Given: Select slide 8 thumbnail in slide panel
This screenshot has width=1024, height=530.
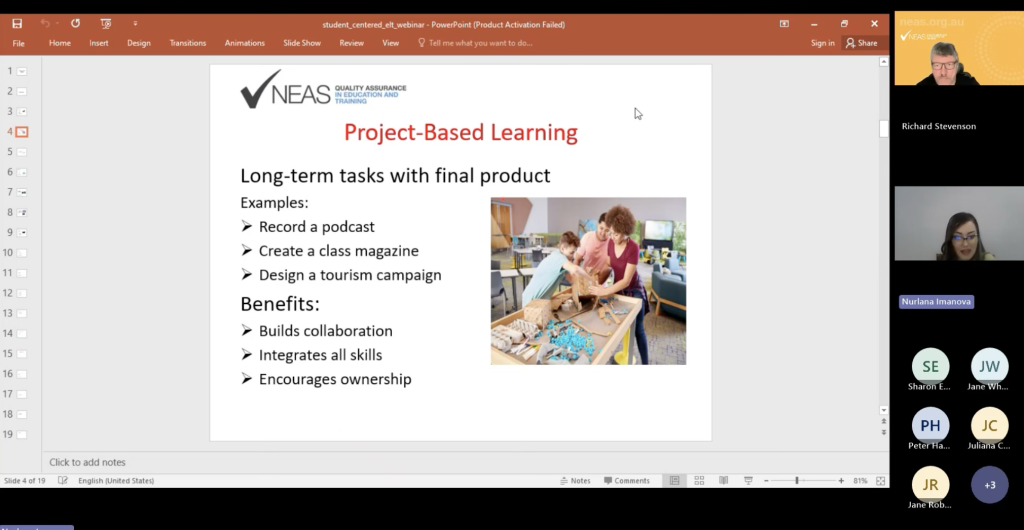Looking at the screenshot, I should [22, 212].
